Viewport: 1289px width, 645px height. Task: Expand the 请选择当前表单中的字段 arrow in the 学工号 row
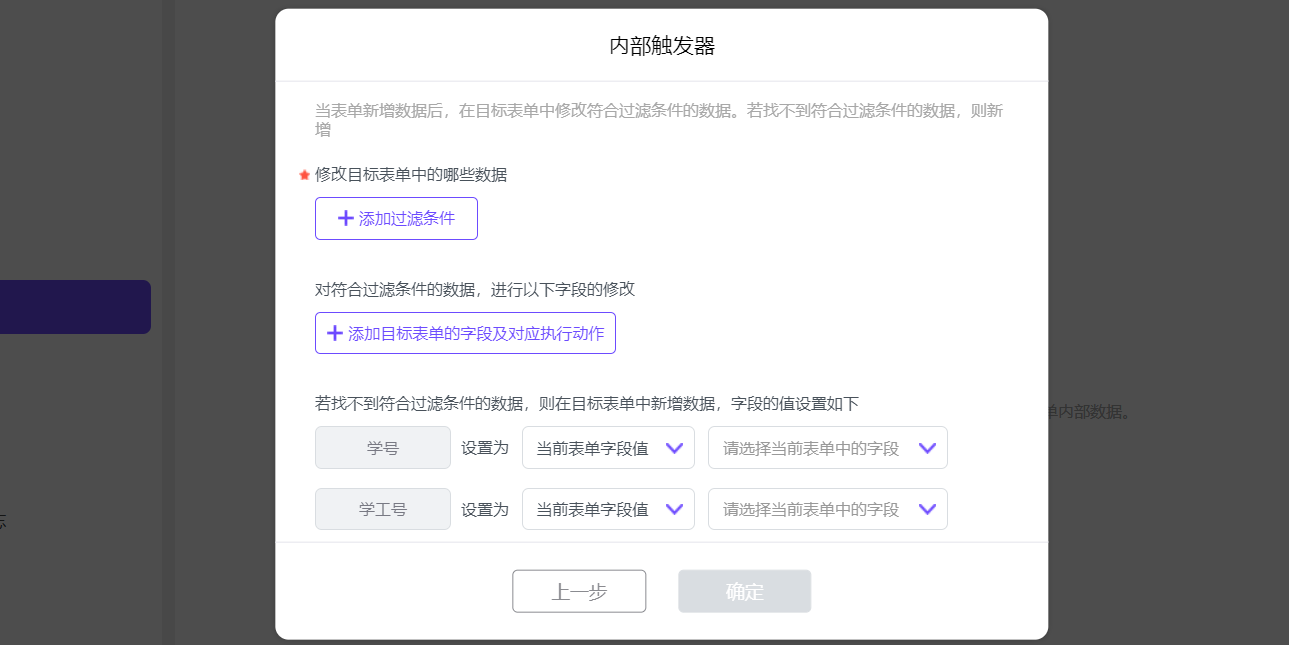pos(927,509)
